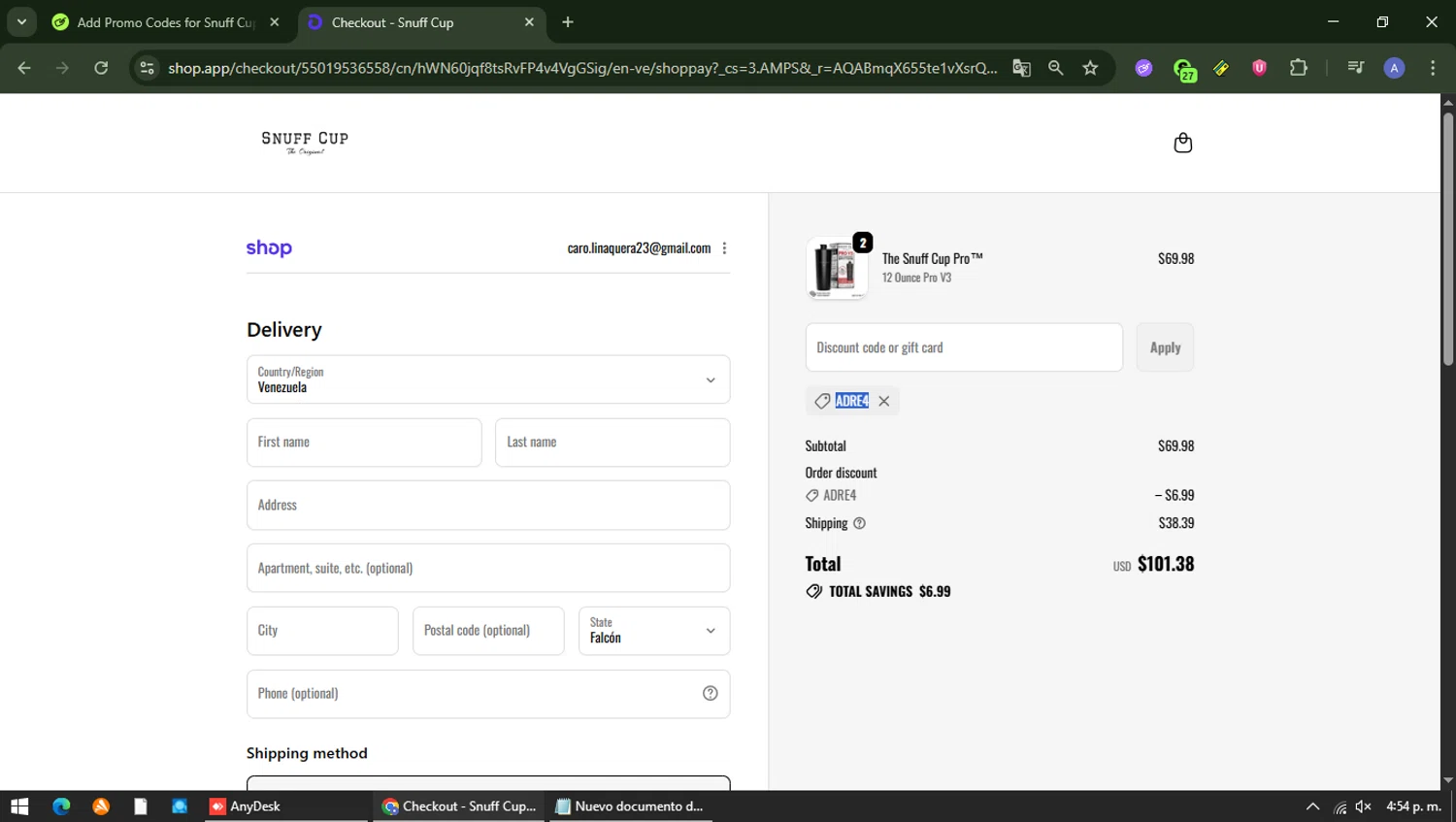Open the tab search dropdown arrow
Screen dimensions: 1456x822
(21, 21)
